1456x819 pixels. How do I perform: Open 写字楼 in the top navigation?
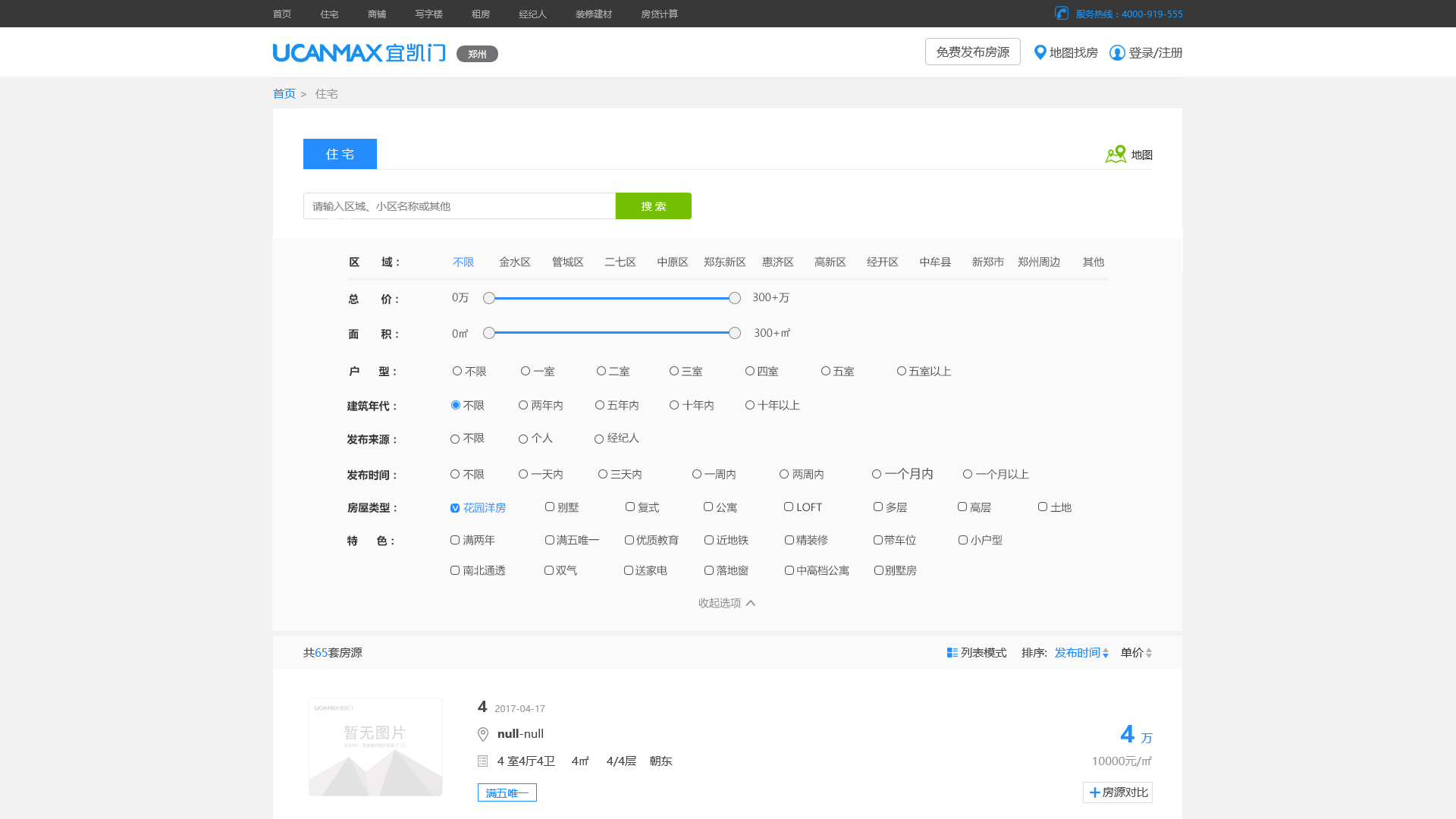coord(428,14)
